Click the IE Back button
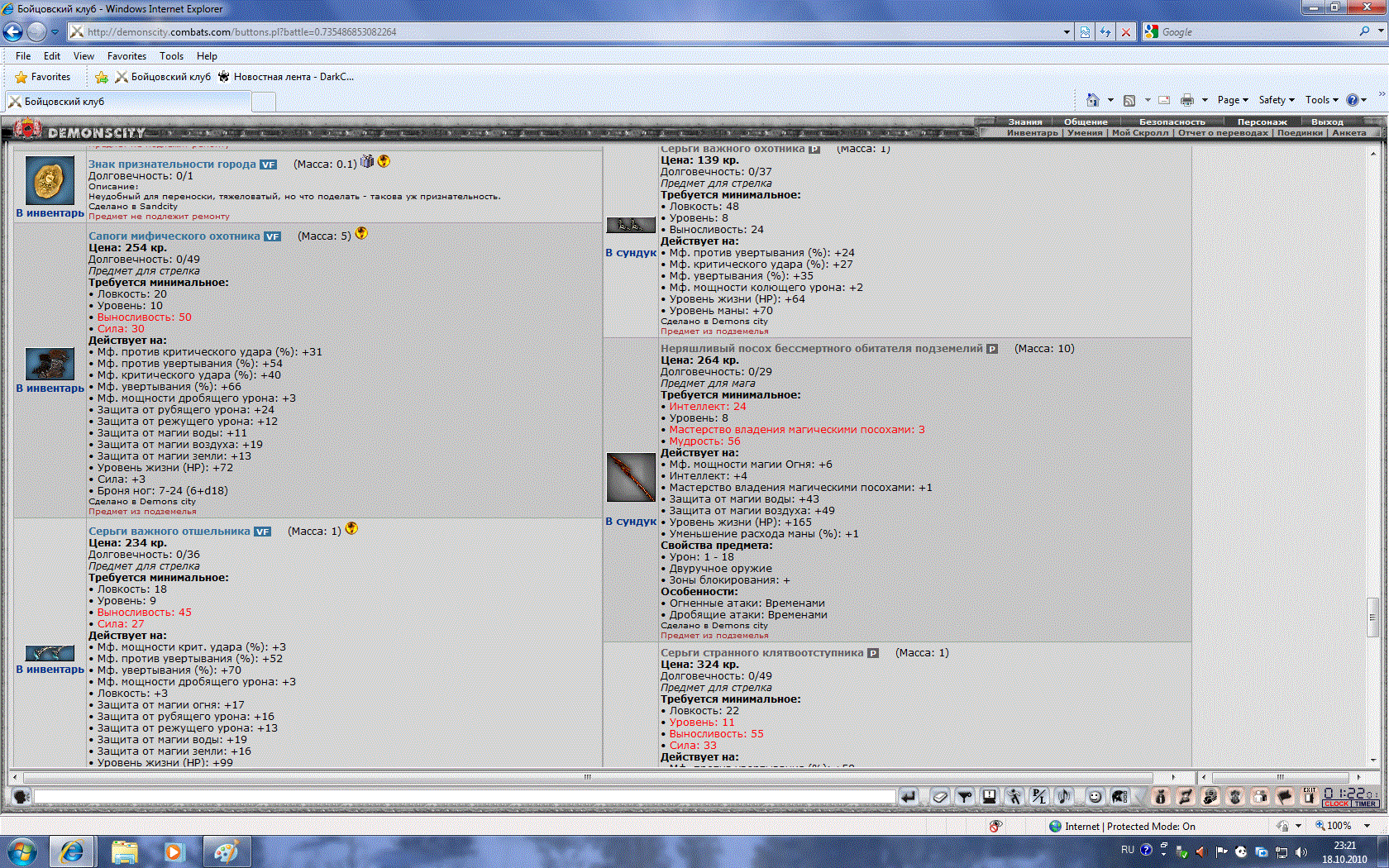Image resolution: width=1389 pixels, height=868 pixels. pos(12,31)
